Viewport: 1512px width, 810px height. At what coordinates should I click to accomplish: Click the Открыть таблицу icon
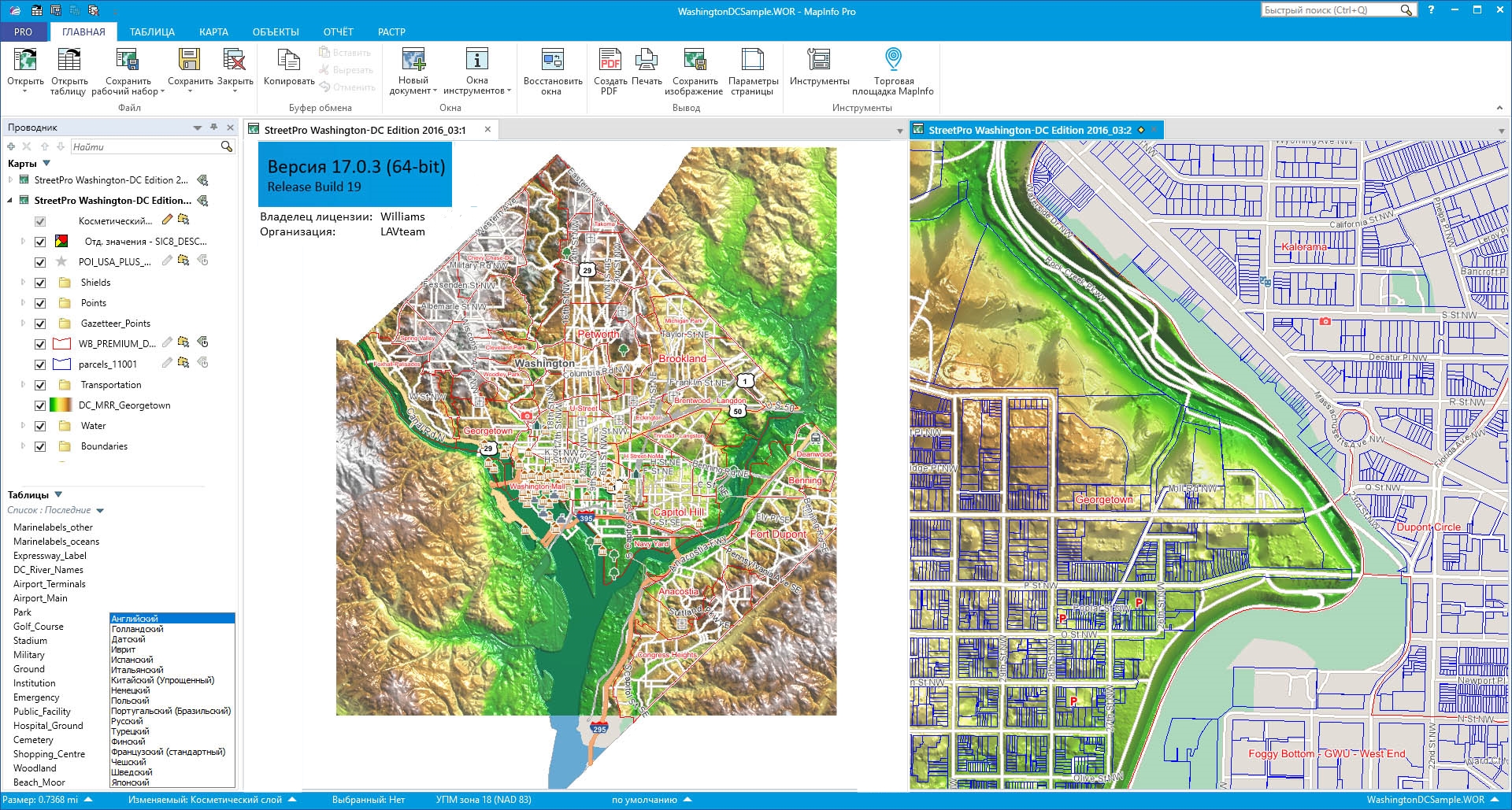coord(69,60)
